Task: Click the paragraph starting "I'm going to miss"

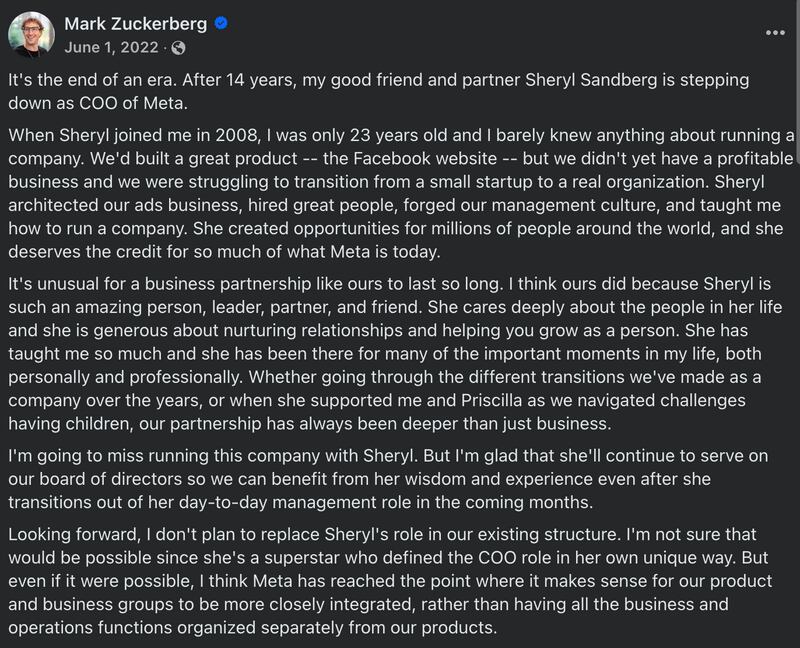Action: point(390,479)
